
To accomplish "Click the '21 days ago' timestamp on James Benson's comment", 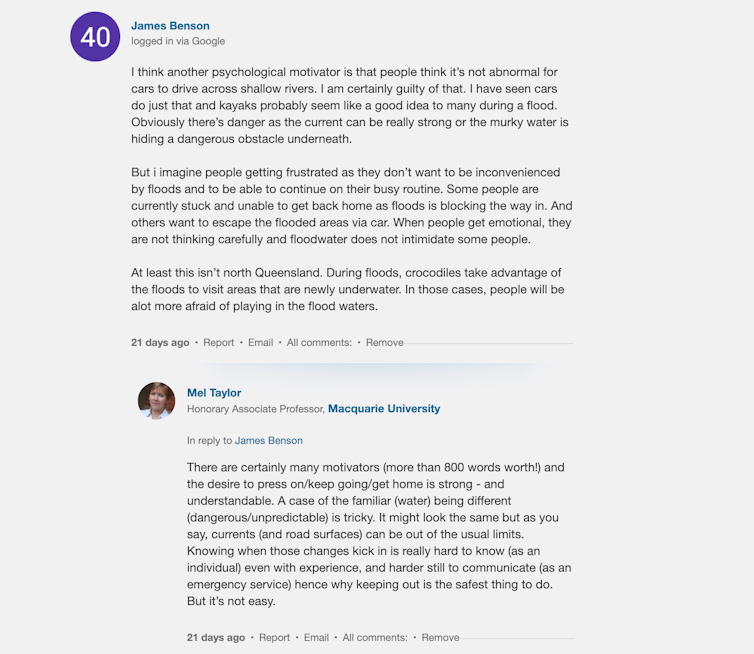I will 160,342.
